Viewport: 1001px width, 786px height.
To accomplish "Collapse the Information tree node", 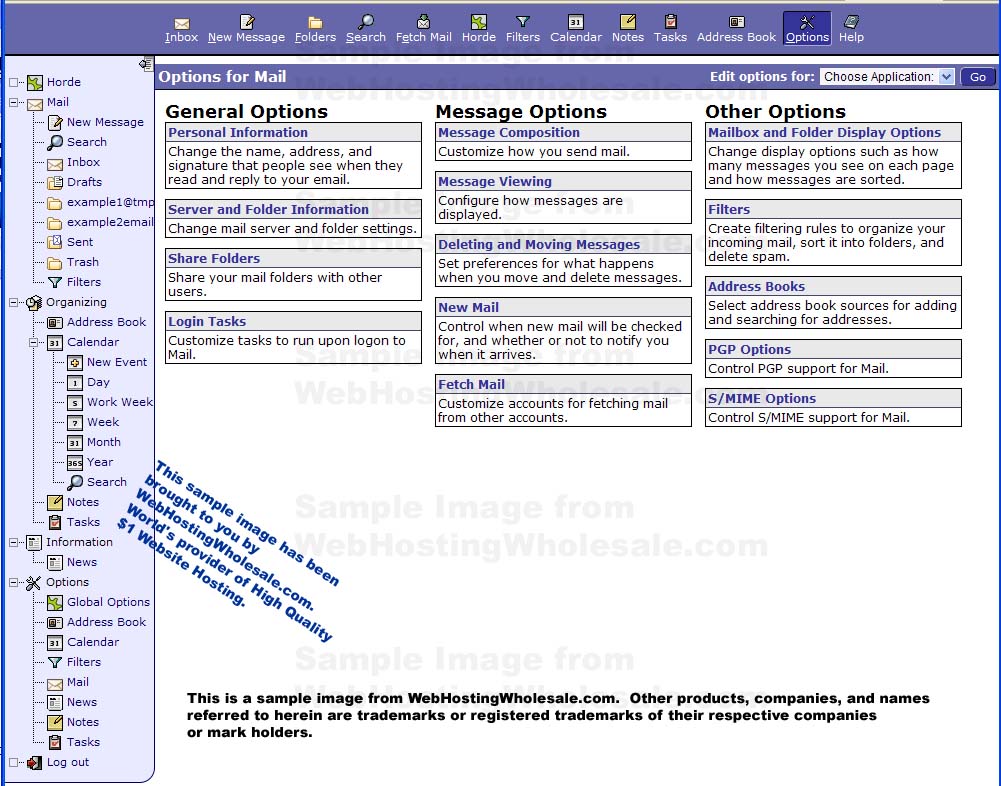I will [13, 542].
